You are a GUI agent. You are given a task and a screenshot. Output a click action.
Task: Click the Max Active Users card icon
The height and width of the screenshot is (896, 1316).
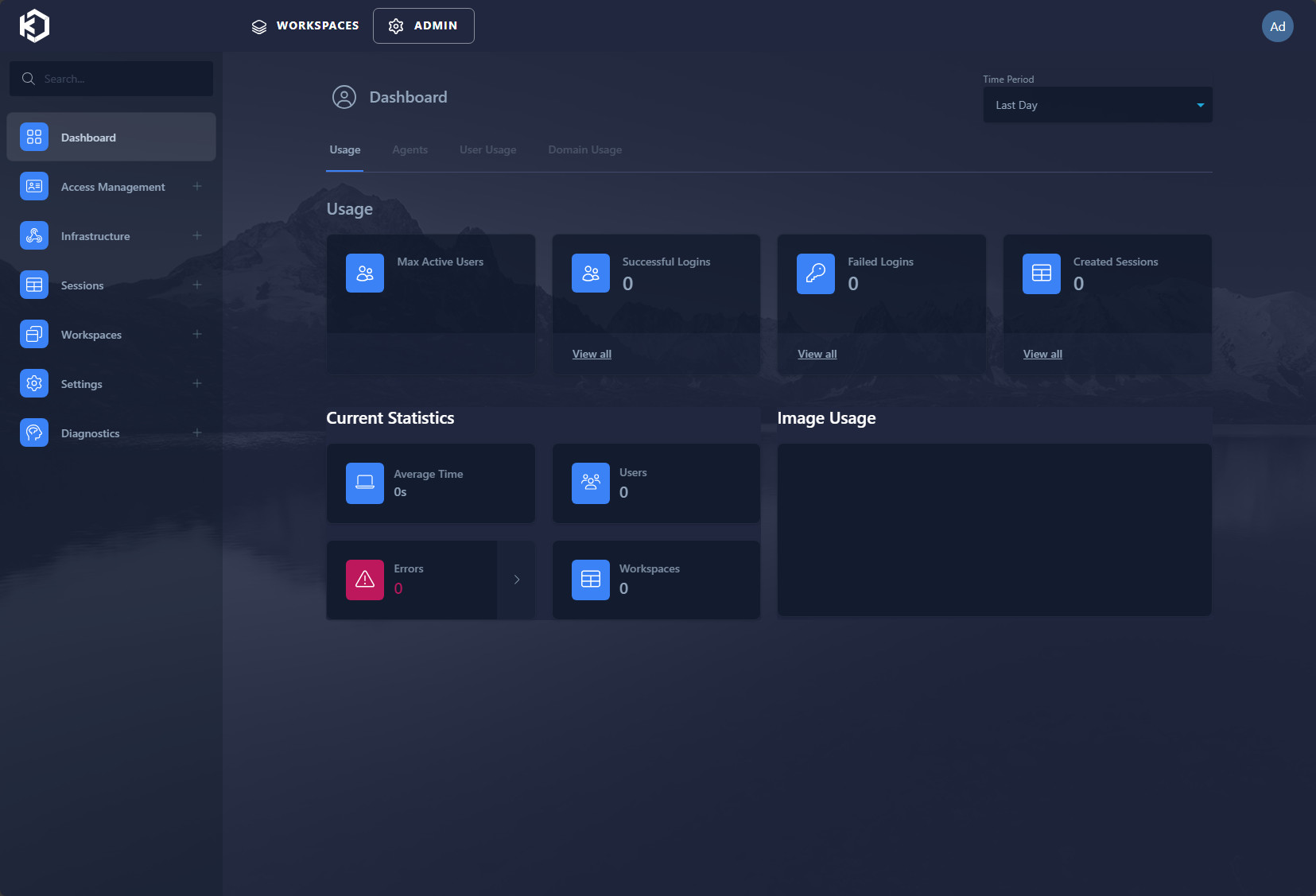(365, 273)
